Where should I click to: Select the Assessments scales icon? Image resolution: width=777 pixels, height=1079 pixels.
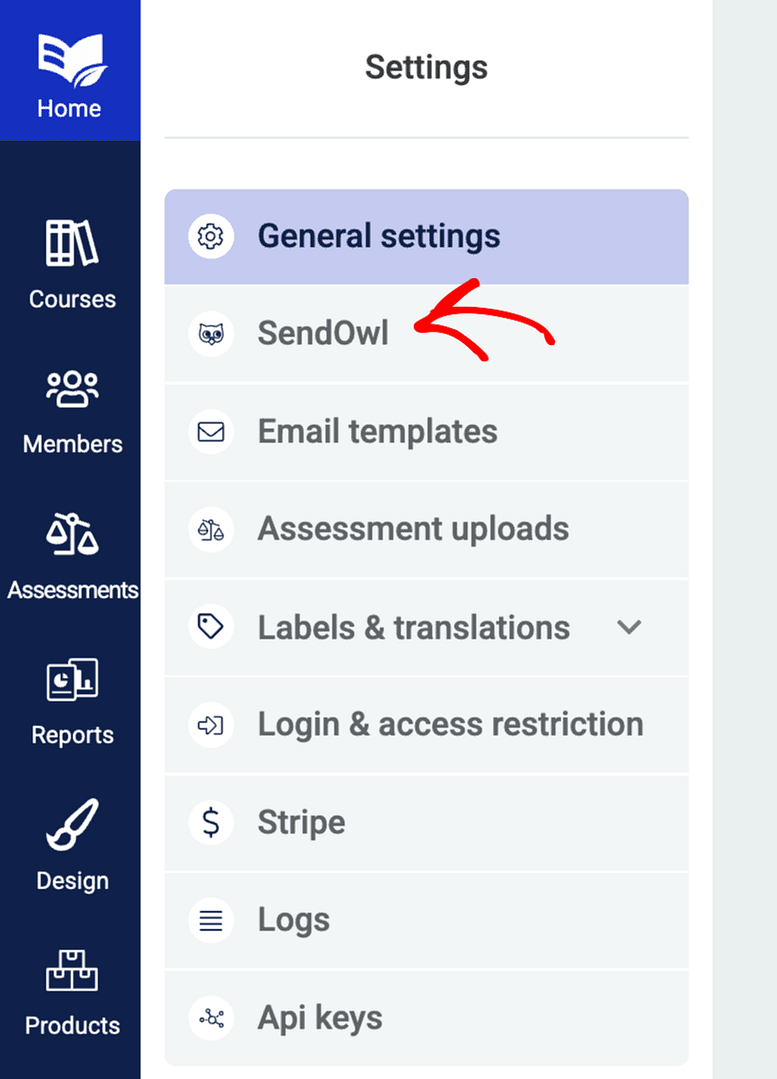click(70, 533)
